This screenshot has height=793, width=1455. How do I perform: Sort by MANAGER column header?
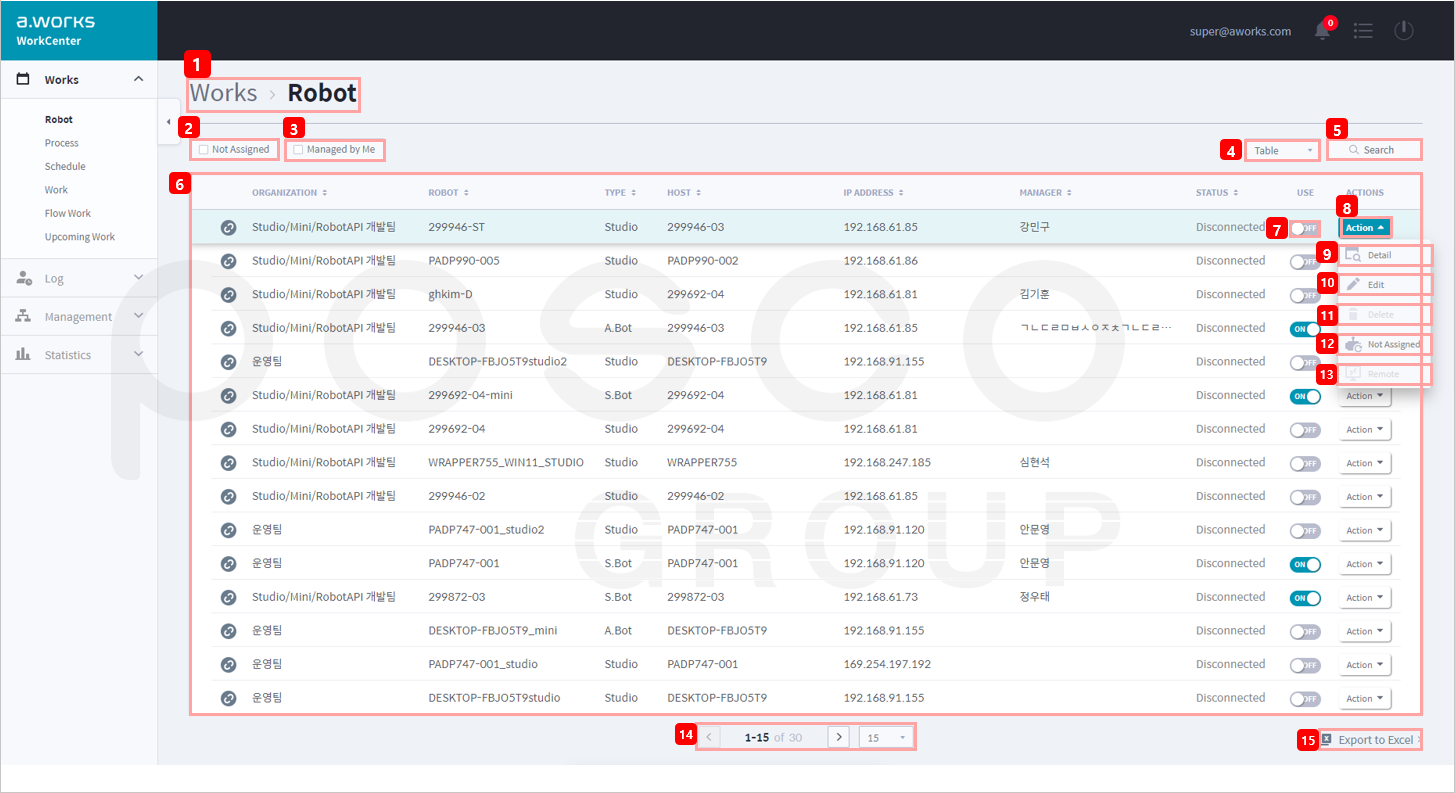coord(1044,192)
